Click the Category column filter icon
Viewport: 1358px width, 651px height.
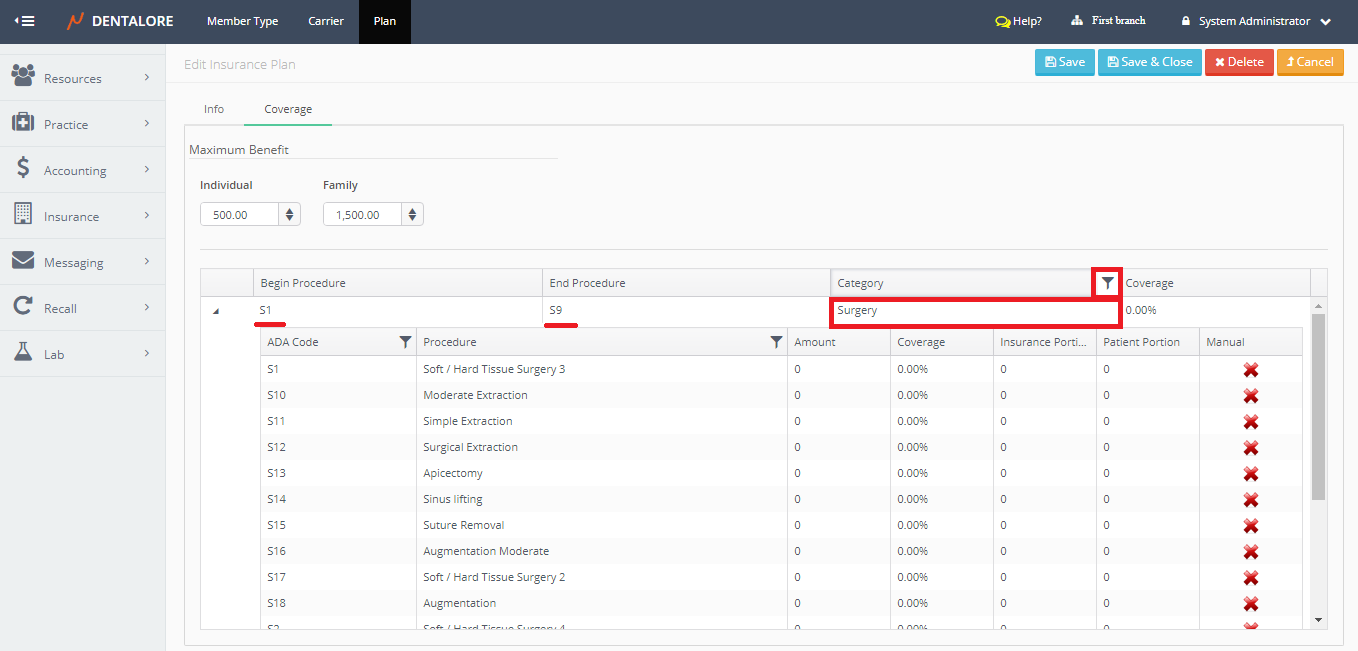(1107, 283)
